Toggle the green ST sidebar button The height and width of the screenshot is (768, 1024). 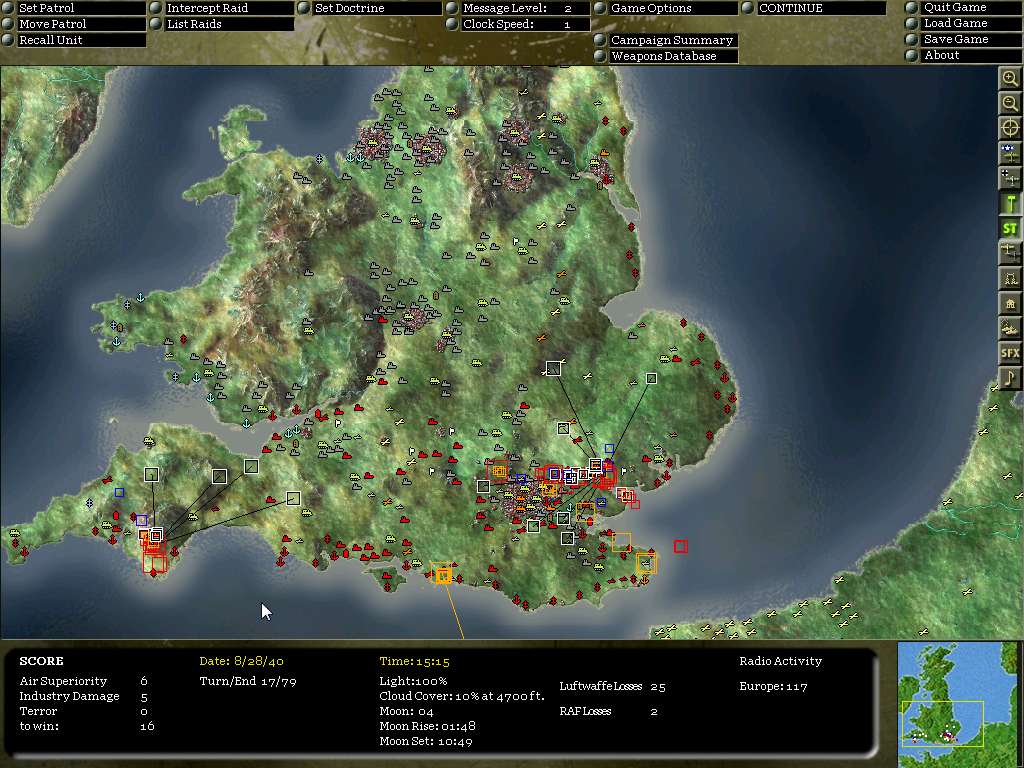[x=1010, y=228]
